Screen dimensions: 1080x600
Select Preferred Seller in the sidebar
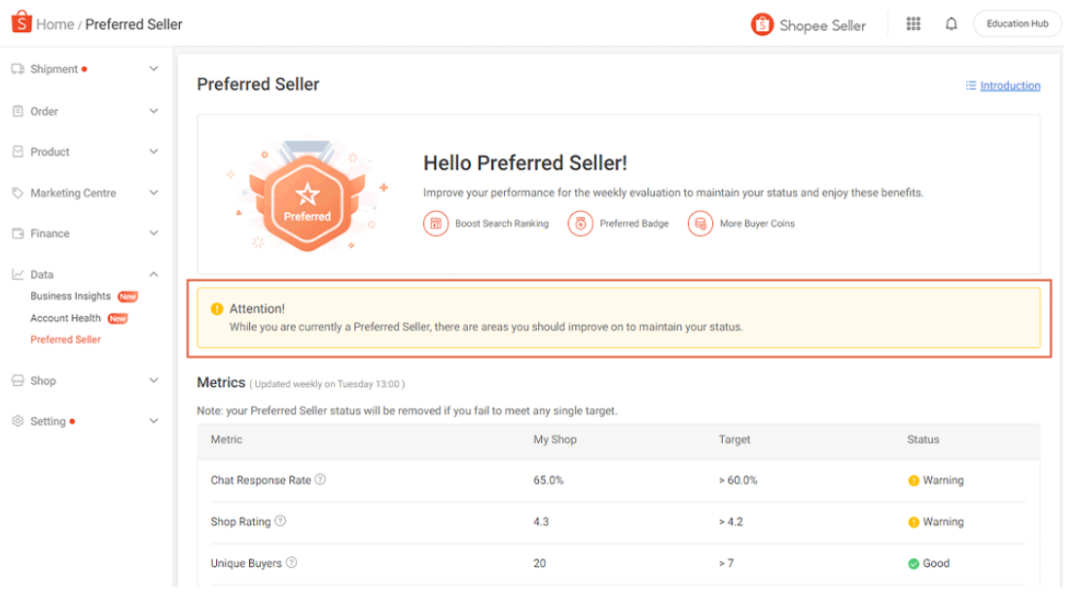click(65, 340)
